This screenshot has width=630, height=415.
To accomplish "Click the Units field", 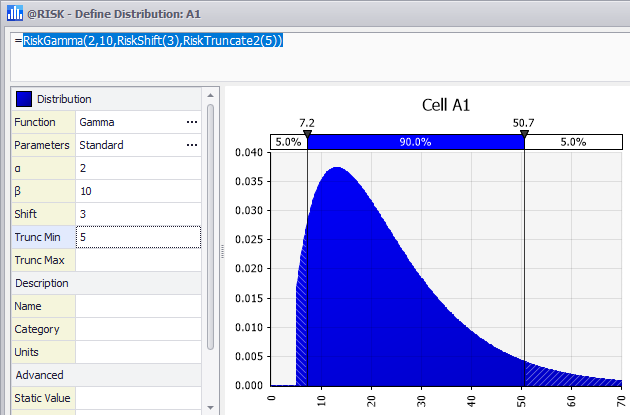I will [138, 352].
